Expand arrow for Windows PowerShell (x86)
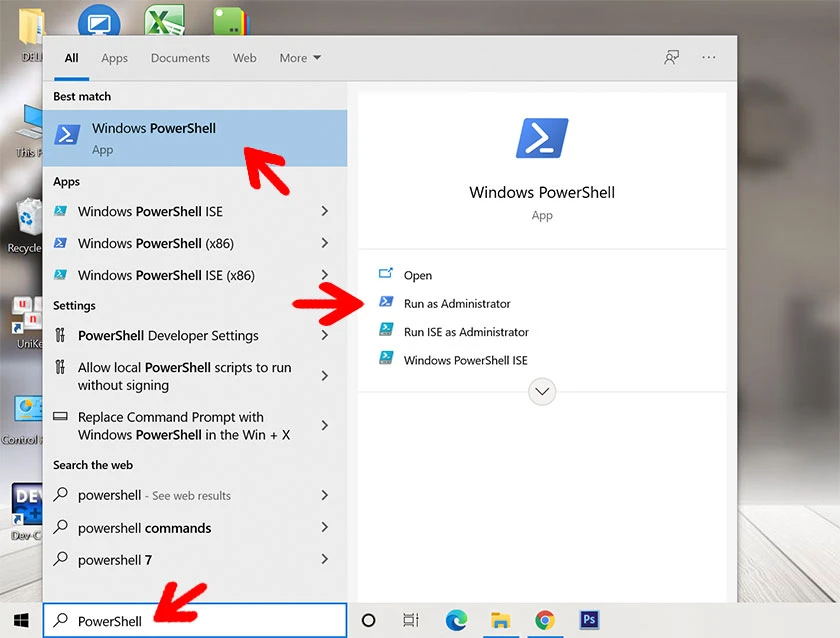 (x=325, y=243)
